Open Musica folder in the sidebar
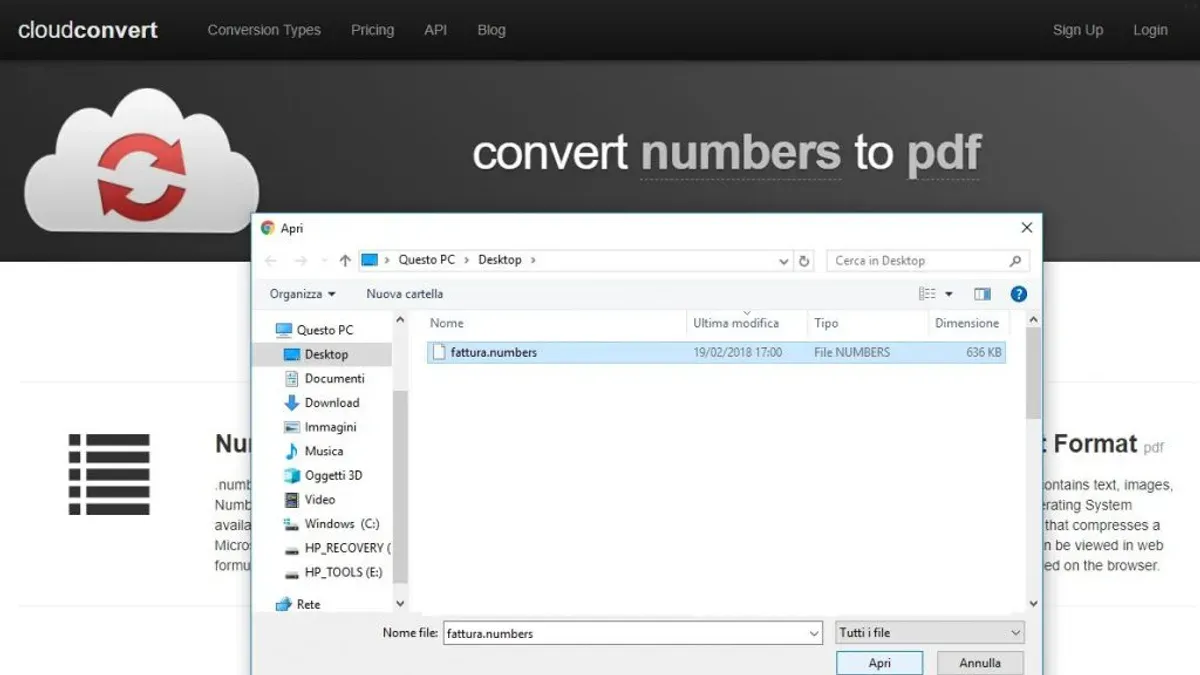The width and height of the screenshot is (1200, 675). pos(314,451)
